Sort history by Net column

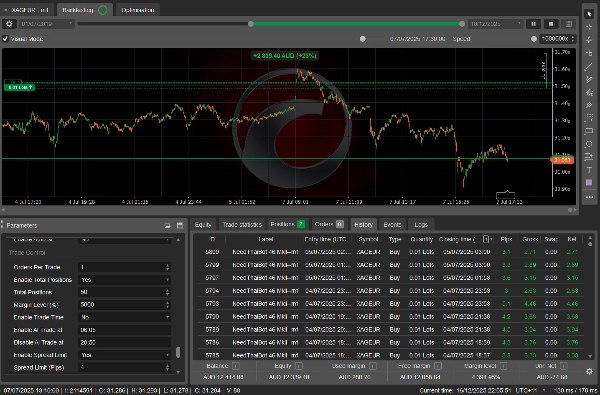click(x=572, y=239)
